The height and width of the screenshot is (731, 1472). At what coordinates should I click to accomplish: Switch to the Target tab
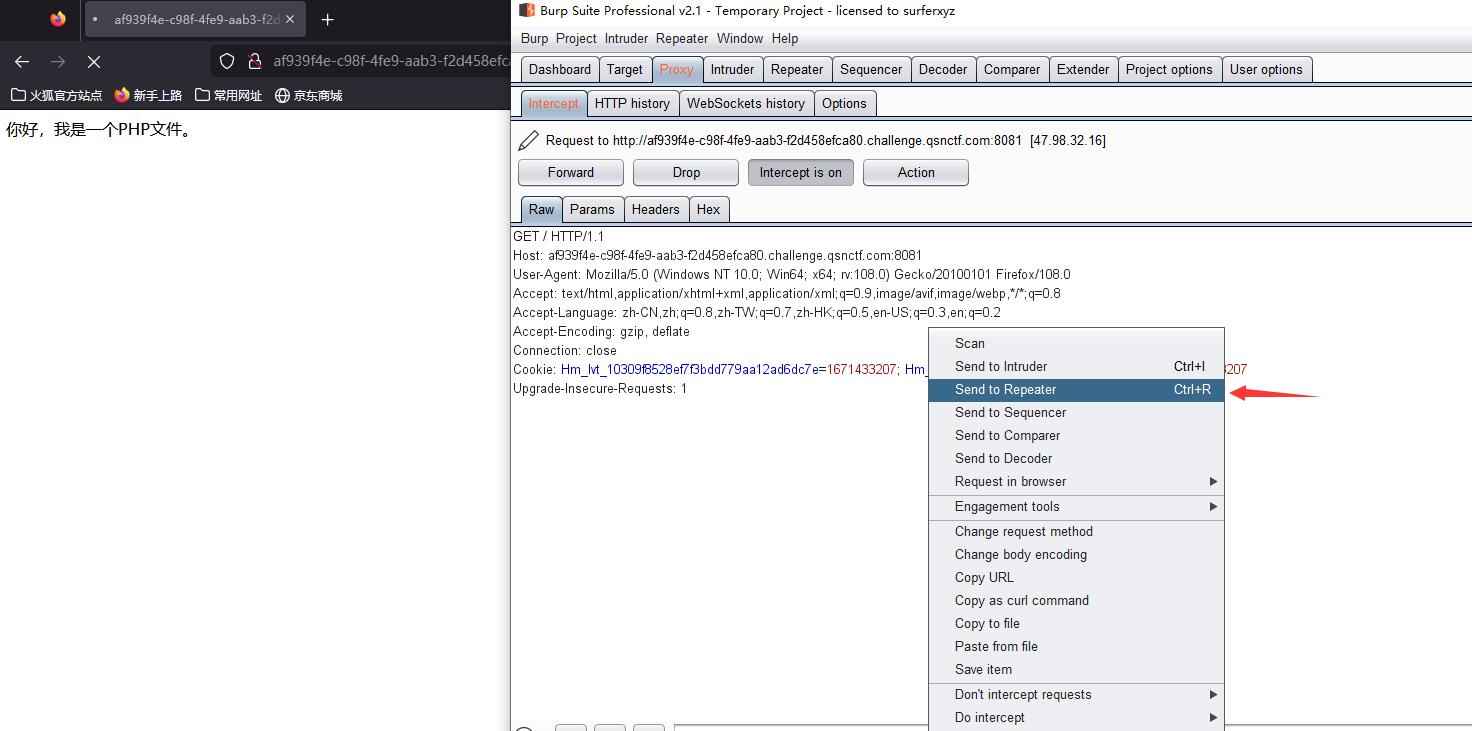coord(625,69)
